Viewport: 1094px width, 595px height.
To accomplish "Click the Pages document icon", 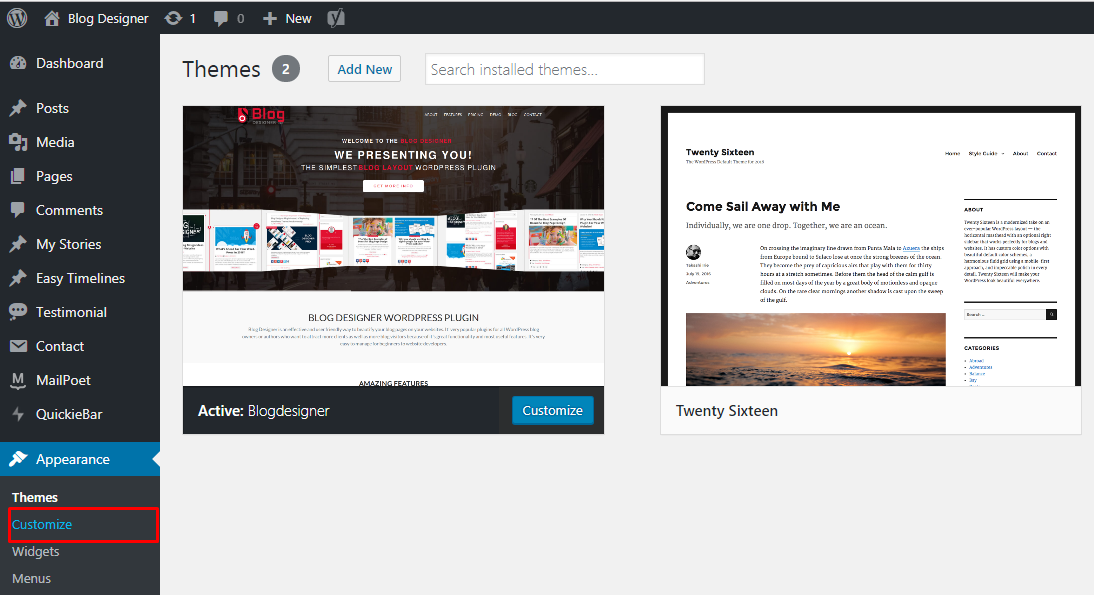I will pos(18,176).
